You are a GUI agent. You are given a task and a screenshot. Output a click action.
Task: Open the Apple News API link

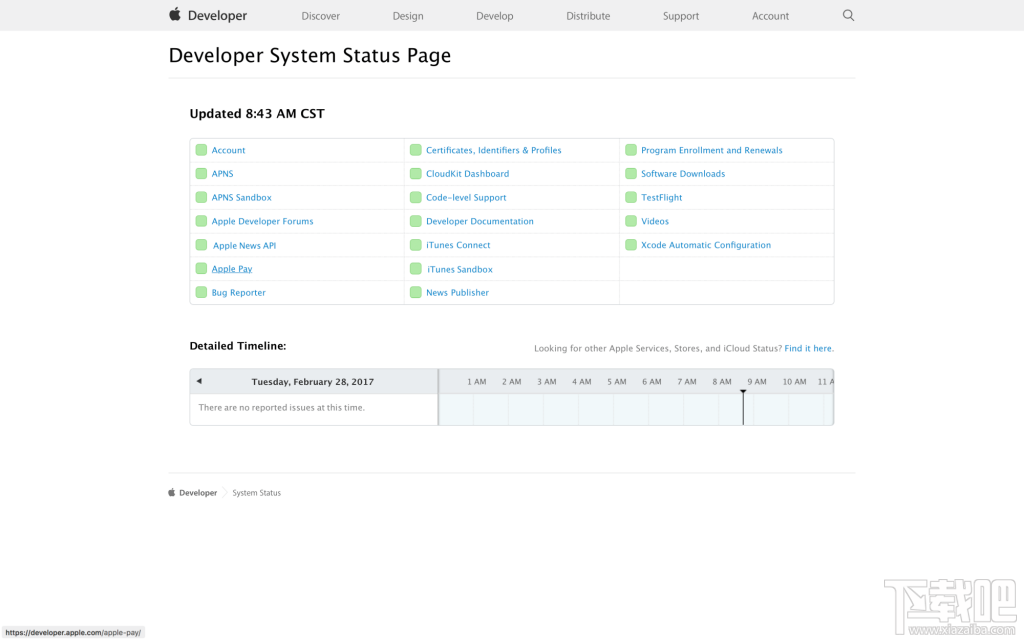coord(244,246)
